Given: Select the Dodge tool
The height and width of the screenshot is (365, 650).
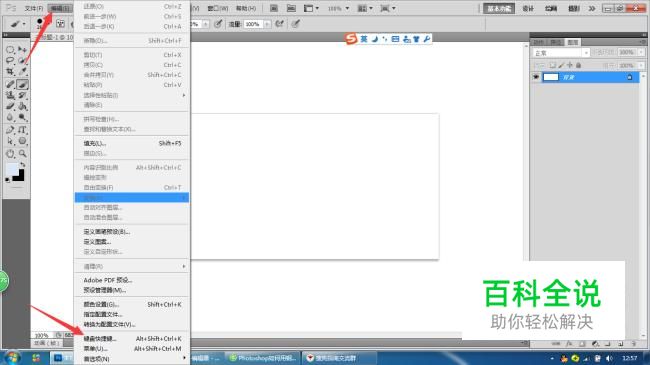Looking at the screenshot, I should point(22,118).
